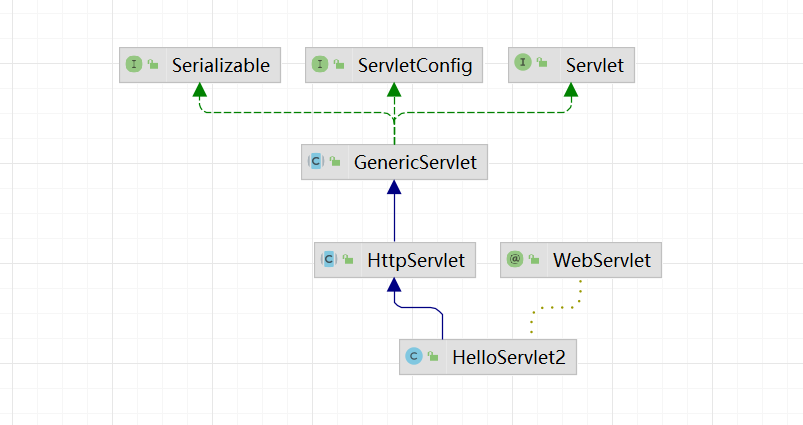Click the public lock icon on GenericServlet
Image resolution: width=803 pixels, height=425 pixels.
pyautogui.click(x=335, y=161)
